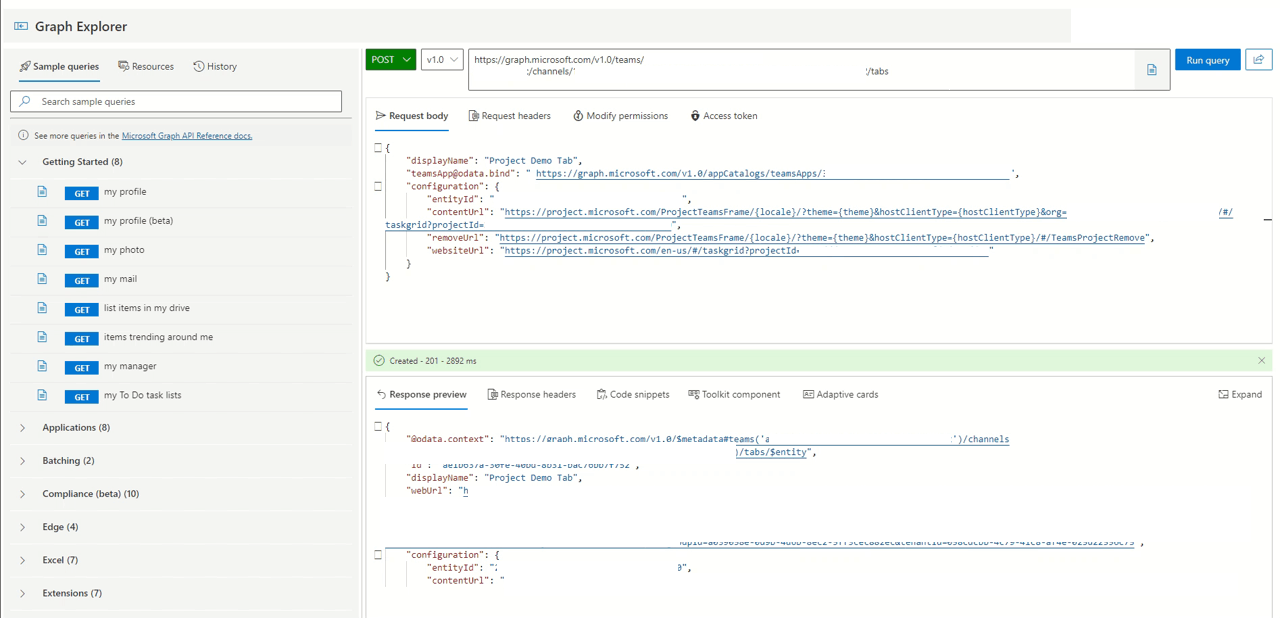Select list items in my drive query
Screen dimensions: 1280x618
[146, 308]
